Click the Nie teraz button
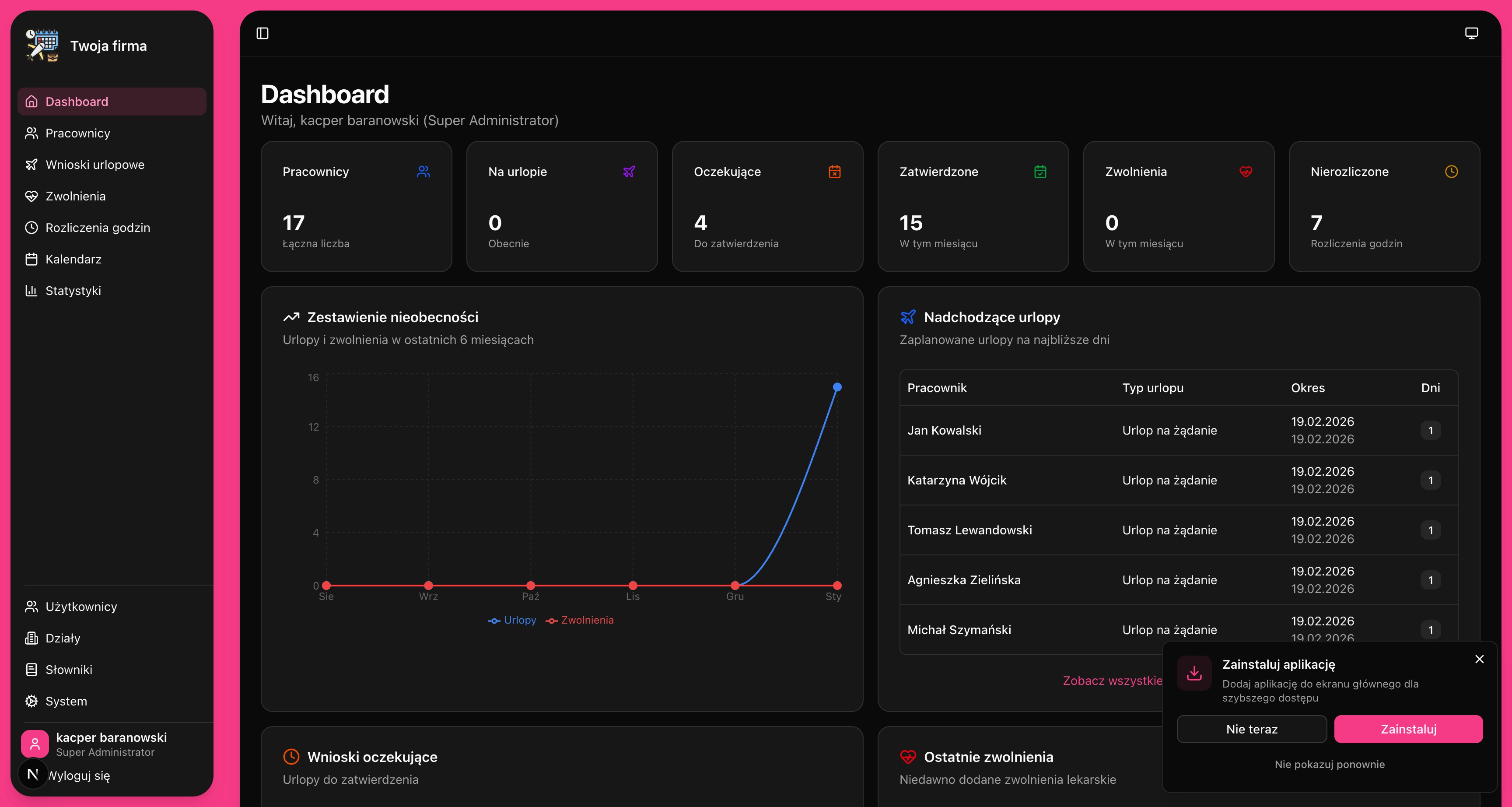Viewport: 1512px width, 807px height. [x=1251, y=729]
